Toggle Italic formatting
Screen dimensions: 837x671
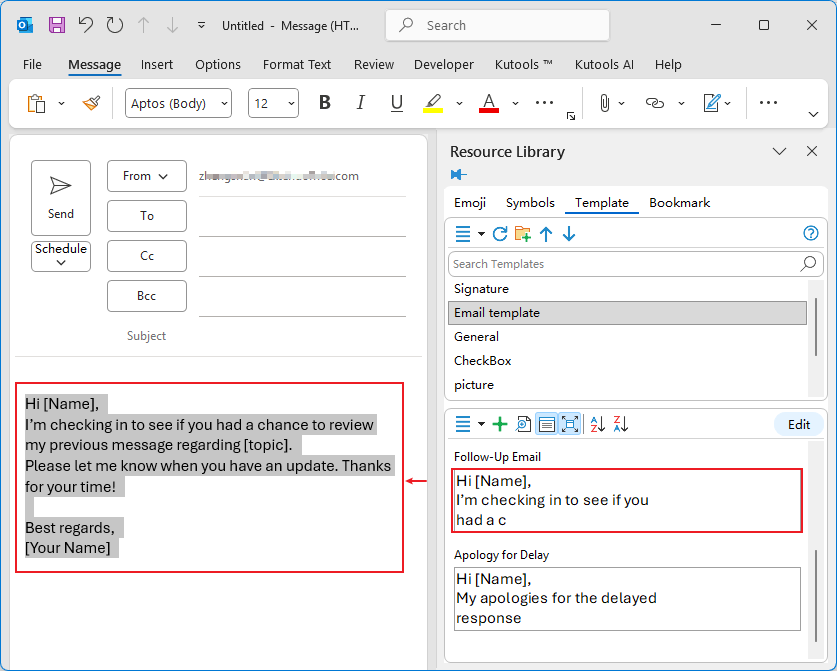pos(360,103)
